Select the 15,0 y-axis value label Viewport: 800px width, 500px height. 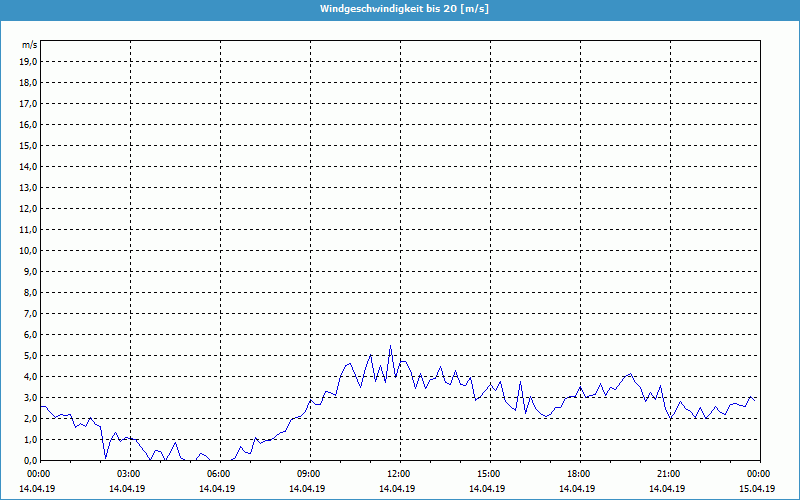coord(29,145)
